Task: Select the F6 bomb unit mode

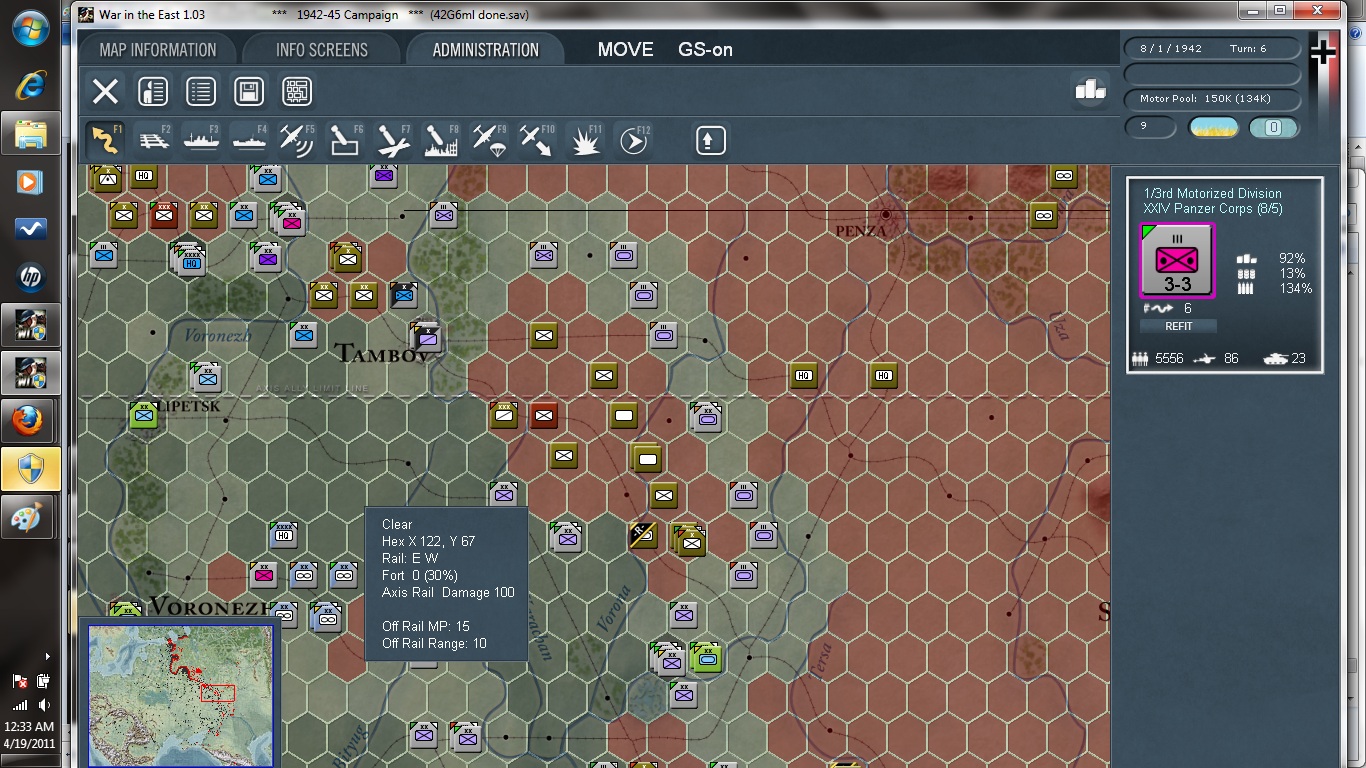Action: click(345, 140)
